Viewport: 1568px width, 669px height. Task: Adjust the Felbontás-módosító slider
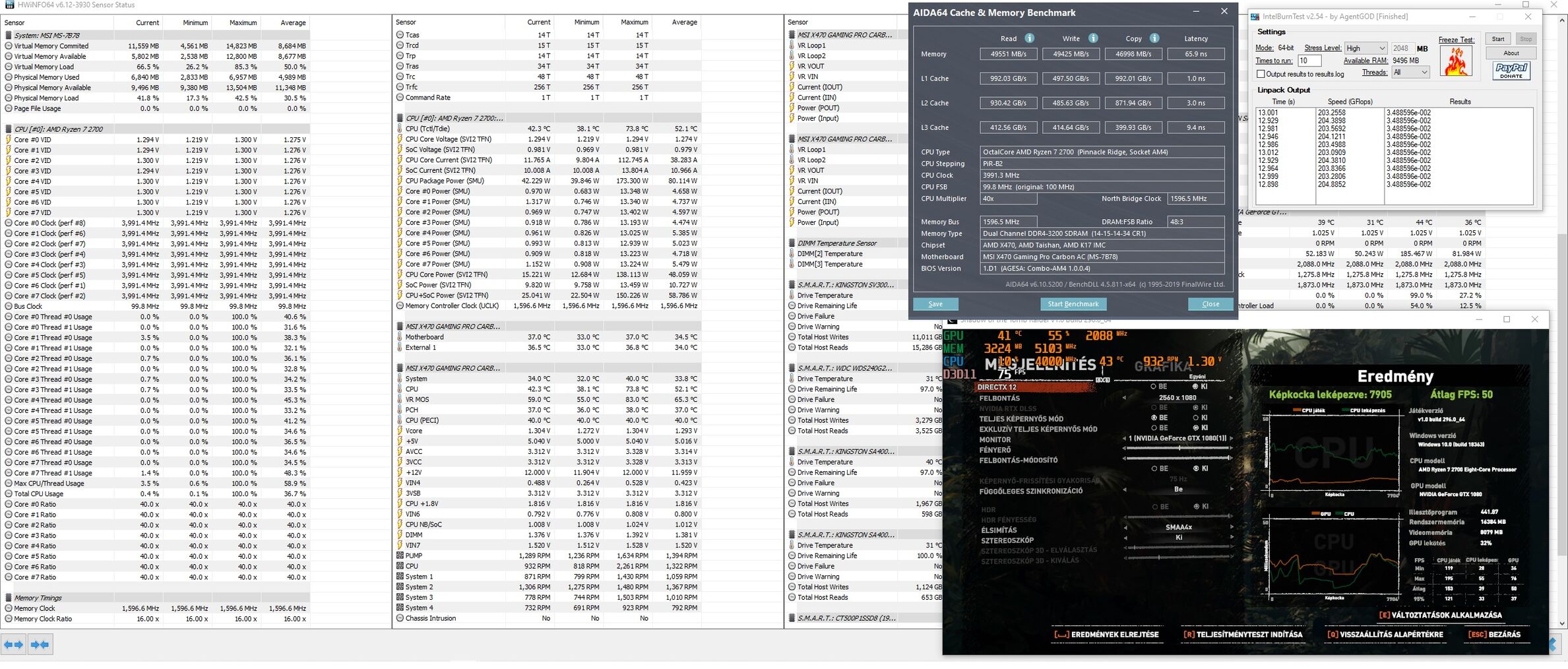coord(1177,458)
